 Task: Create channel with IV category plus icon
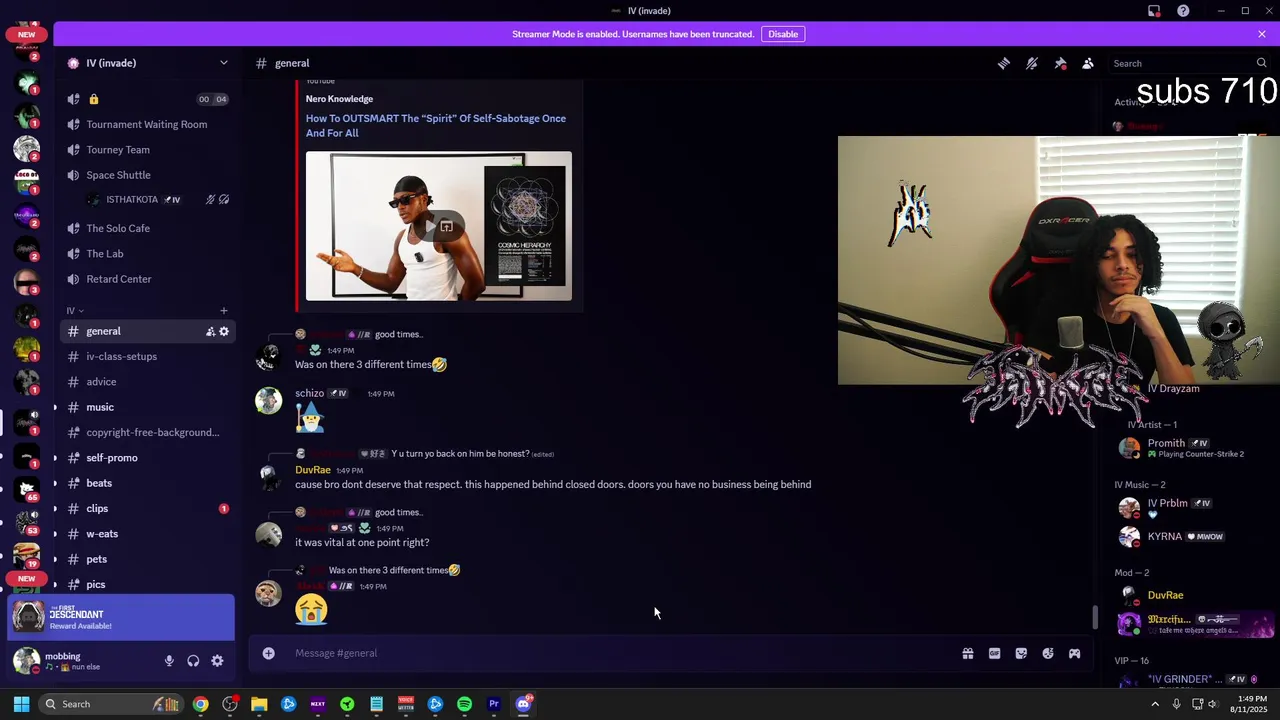[224, 311]
